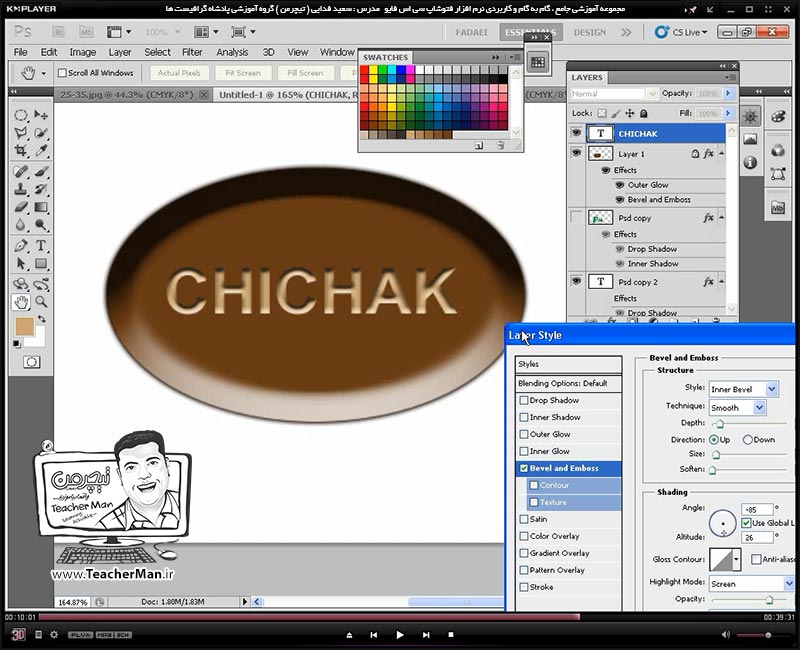Click the foreground color swatch
The height and width of the screenshot is (650, 800).
(24, 327)
